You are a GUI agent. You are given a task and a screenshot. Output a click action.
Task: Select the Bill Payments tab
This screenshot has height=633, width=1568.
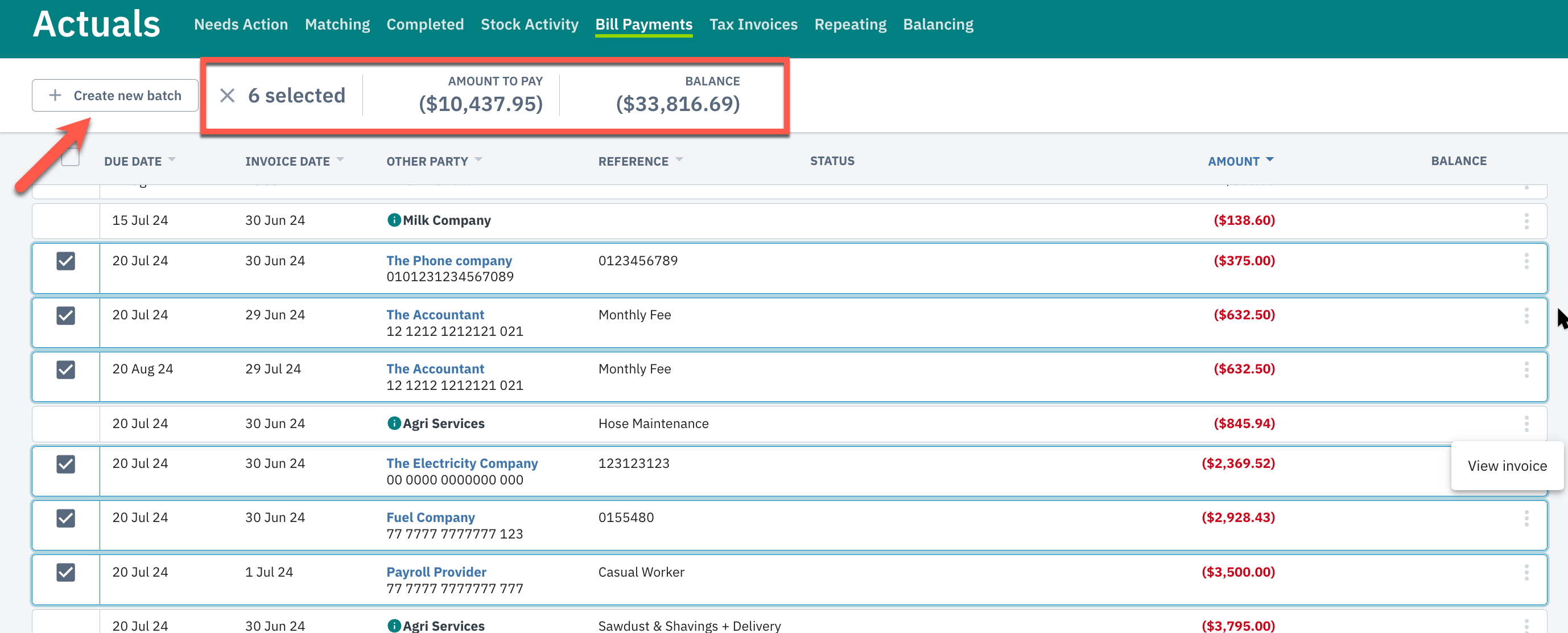click(643, 24)
